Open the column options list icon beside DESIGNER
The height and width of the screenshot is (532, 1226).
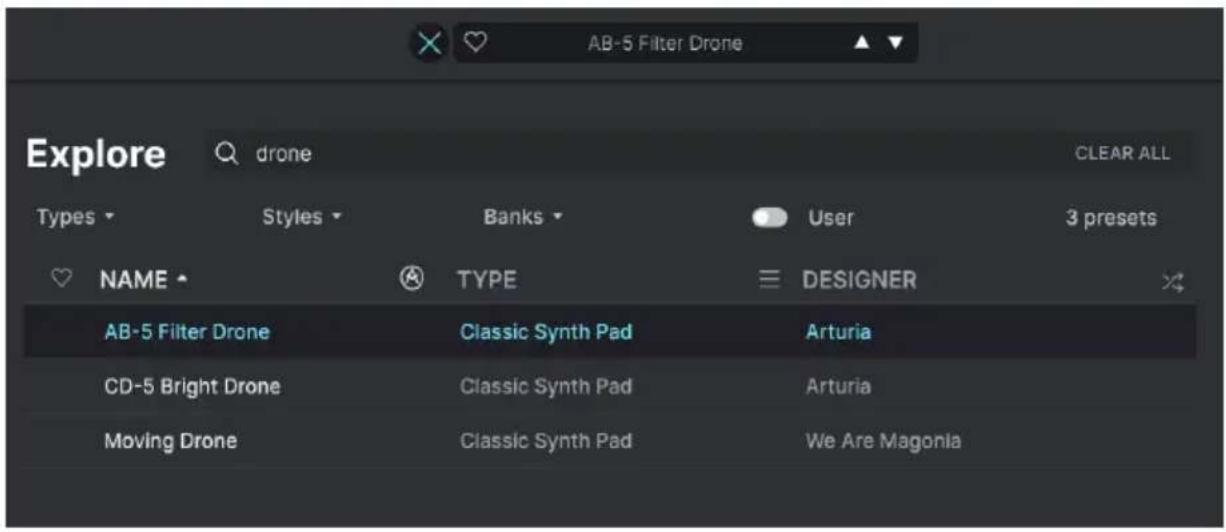tap(770, 282)
